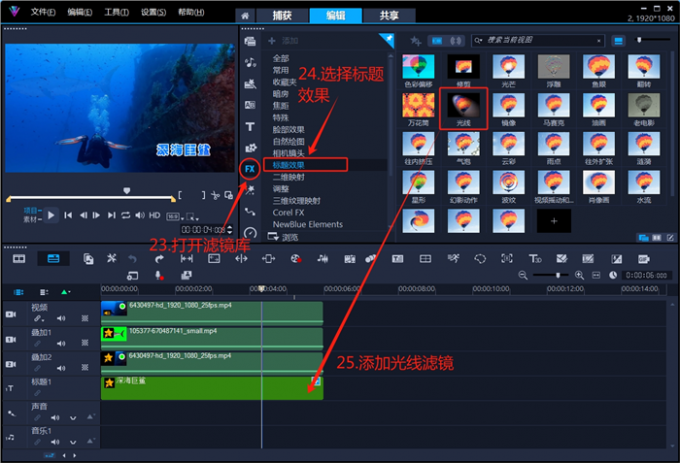Viewport: 680px width, 463px height.
Task: Fit project in timeline window icon
Action: (596, 275)
